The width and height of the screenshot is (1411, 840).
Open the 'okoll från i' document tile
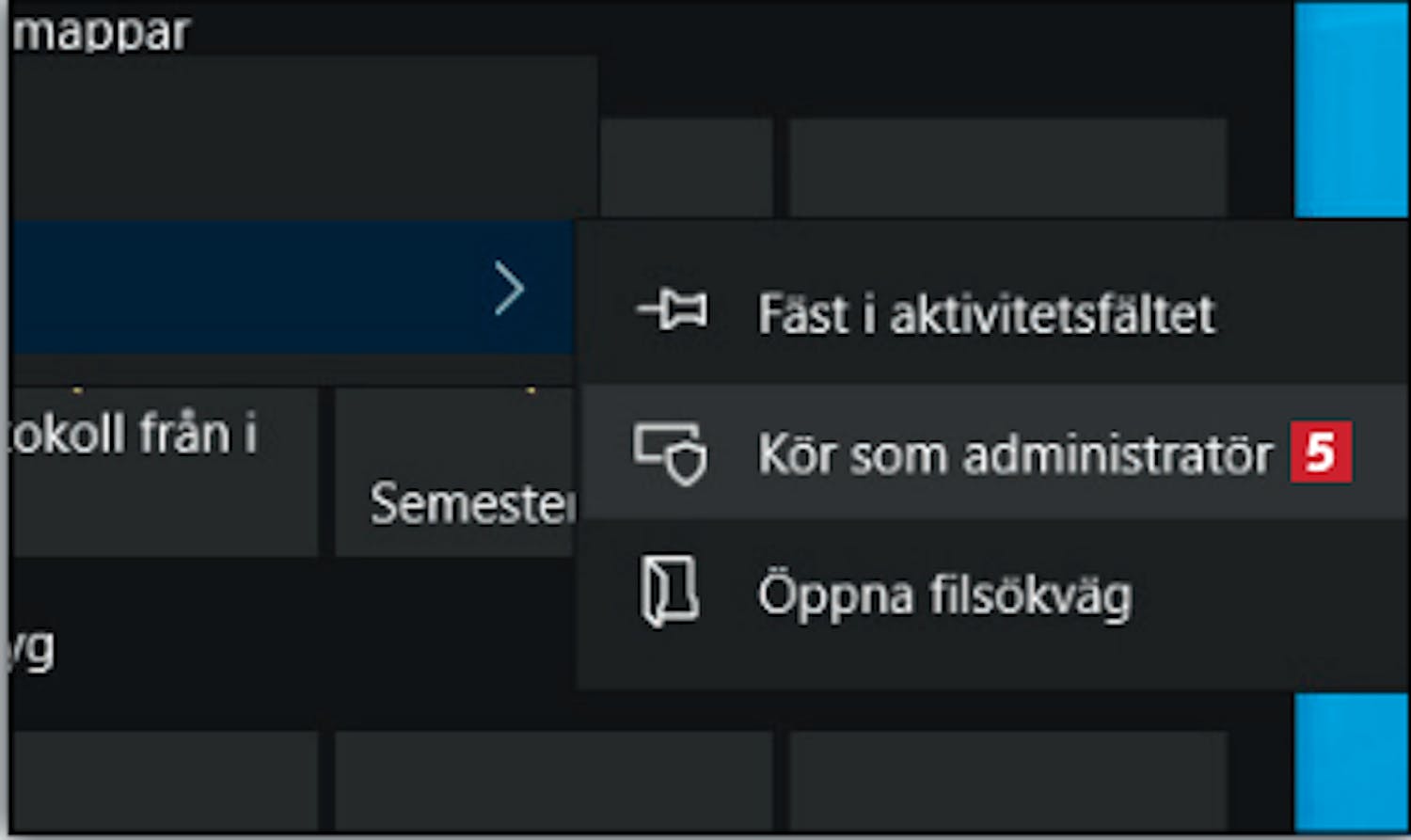coord(164,472)
